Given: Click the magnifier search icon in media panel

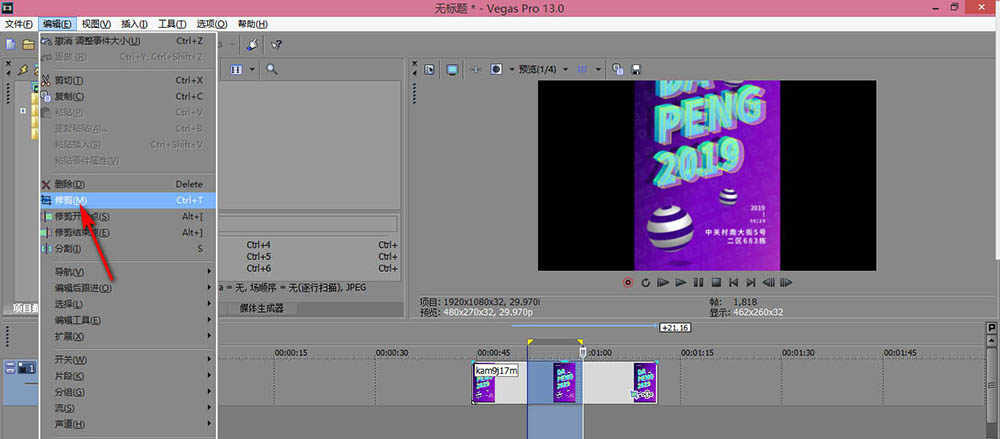Looking at the screenshot, I should click(x=272, y=69).
